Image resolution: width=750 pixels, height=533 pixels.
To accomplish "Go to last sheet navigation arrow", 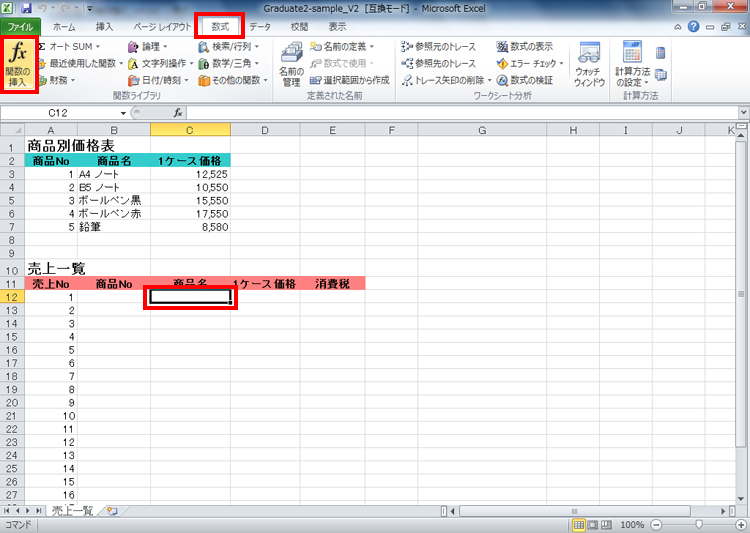I will (38, 511).
